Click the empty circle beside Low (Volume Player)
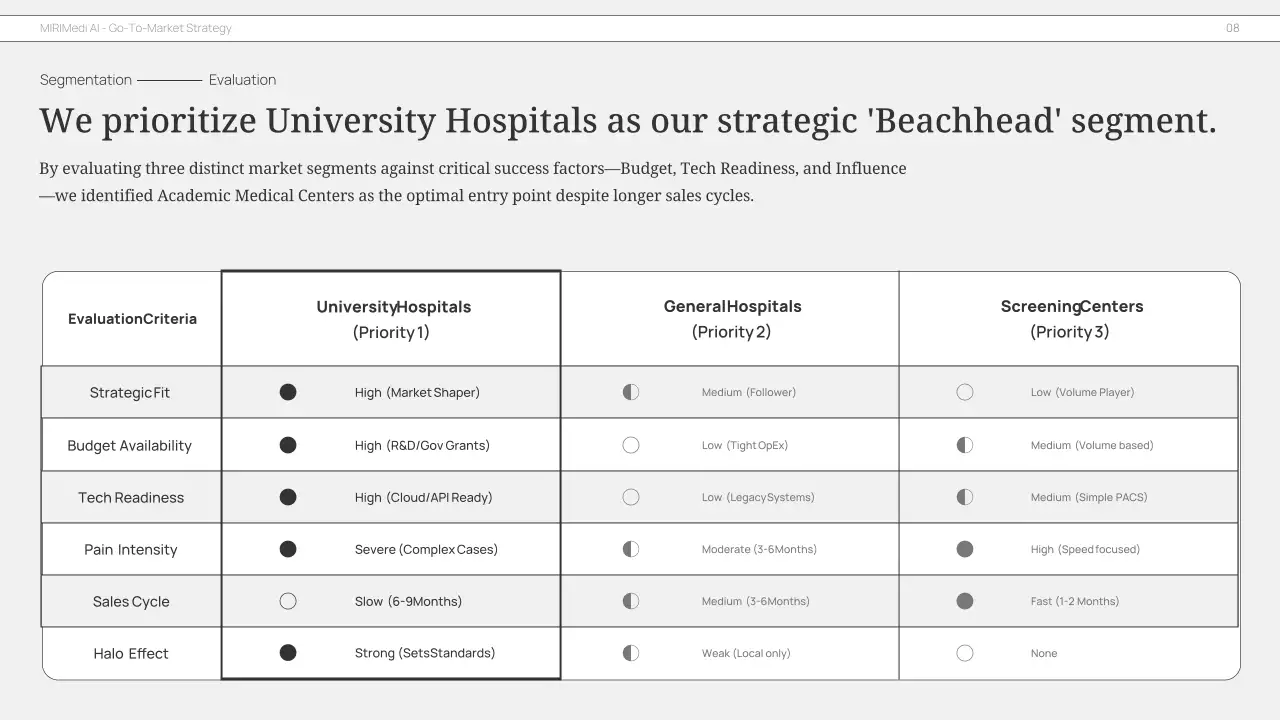This screenshot has height=720, width=1280. (965, 392)
